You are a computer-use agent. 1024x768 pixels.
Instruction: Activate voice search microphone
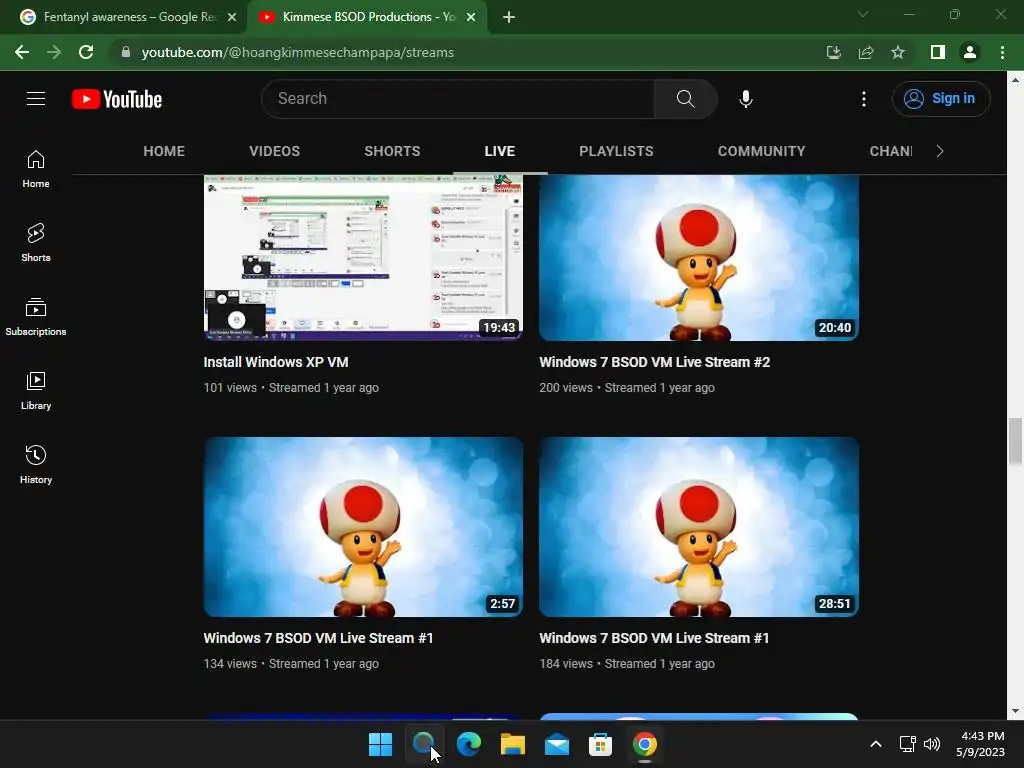pyautogui.click(x=746, y=99)
